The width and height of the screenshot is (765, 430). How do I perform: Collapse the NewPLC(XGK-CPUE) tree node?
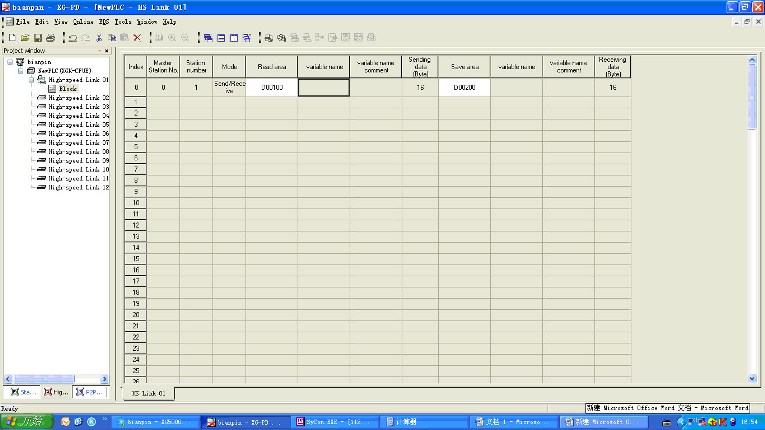(19, 71)
